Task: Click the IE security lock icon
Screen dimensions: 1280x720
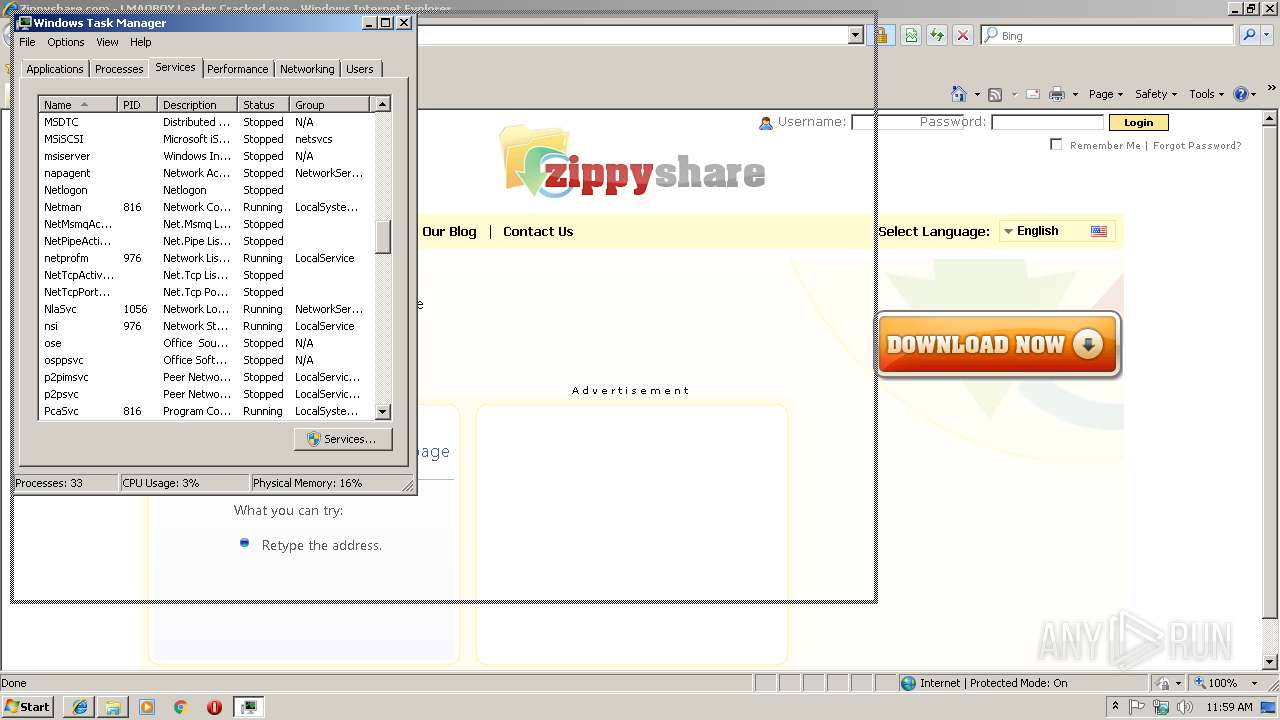Action: (x=882, y=35)
